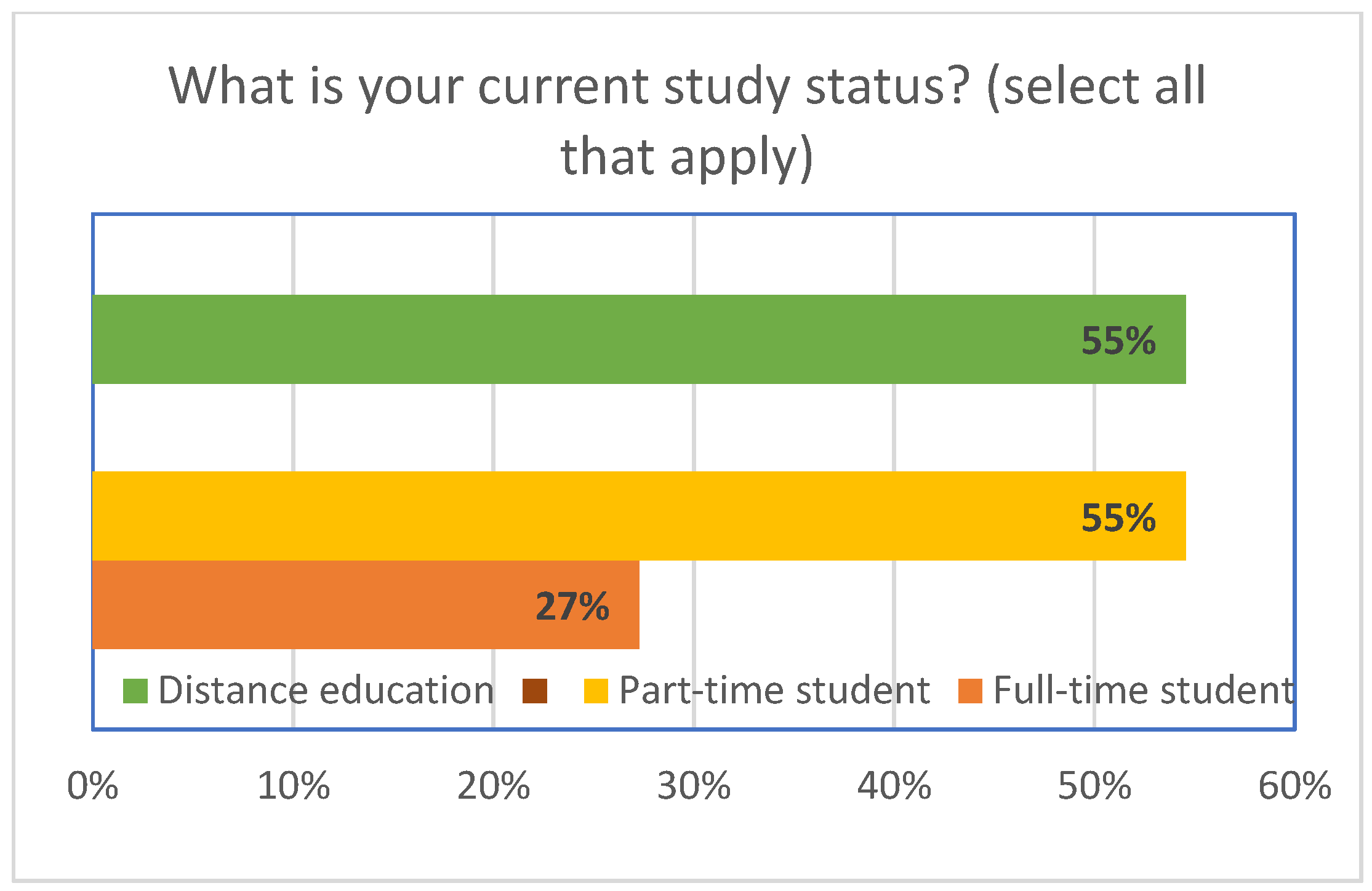Click the 55% label on green bar
Viewport: 1372px width, 891px height.
[x=1118, y=340]
